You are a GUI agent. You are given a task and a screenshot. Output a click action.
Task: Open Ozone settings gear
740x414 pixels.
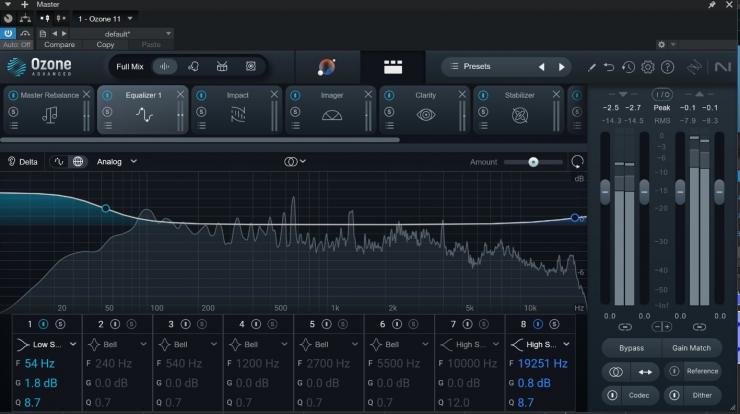647,67
